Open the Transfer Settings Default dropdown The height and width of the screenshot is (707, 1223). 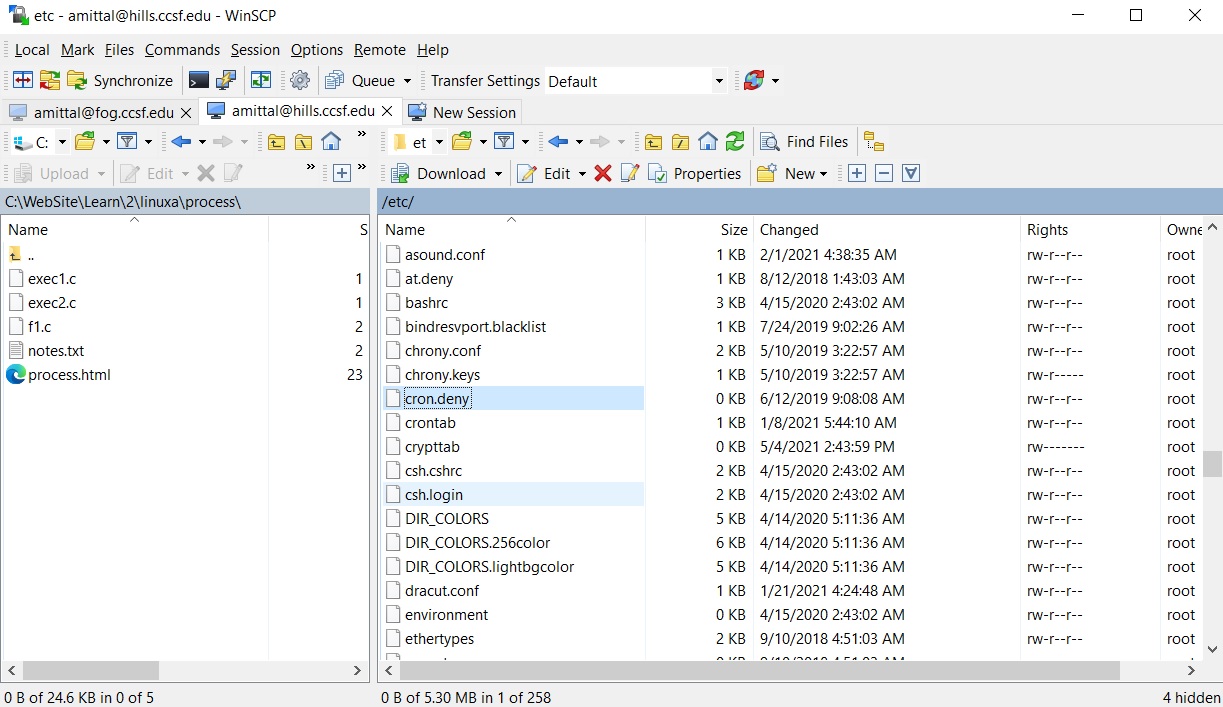[718, 82]
